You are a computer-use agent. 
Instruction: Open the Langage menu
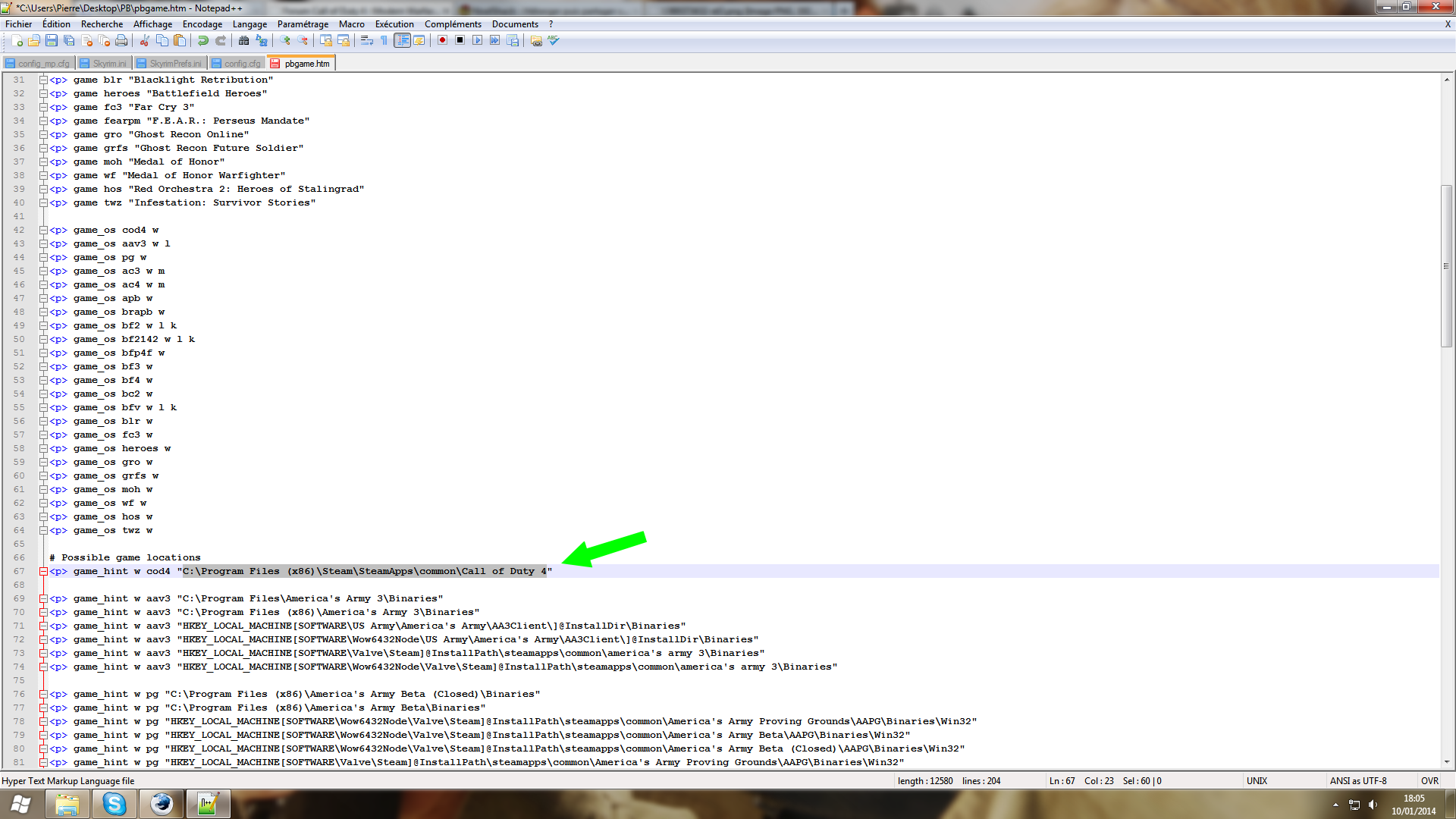[x=249, y=24]
